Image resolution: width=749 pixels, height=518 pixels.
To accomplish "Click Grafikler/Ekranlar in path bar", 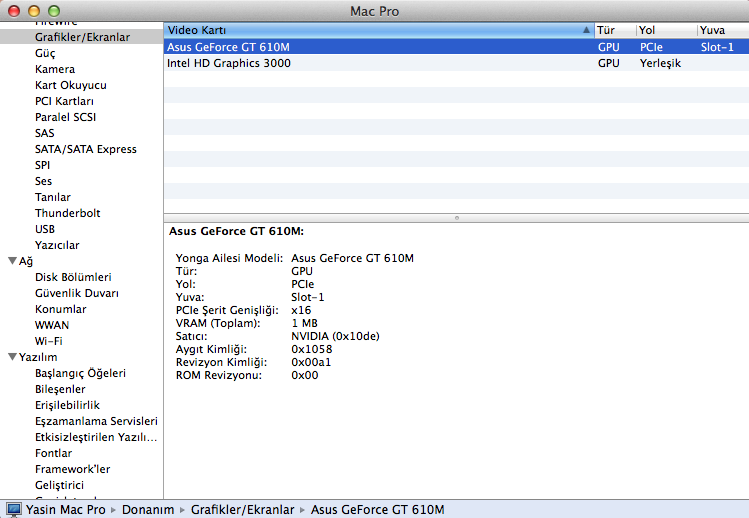I will point(242,510).
